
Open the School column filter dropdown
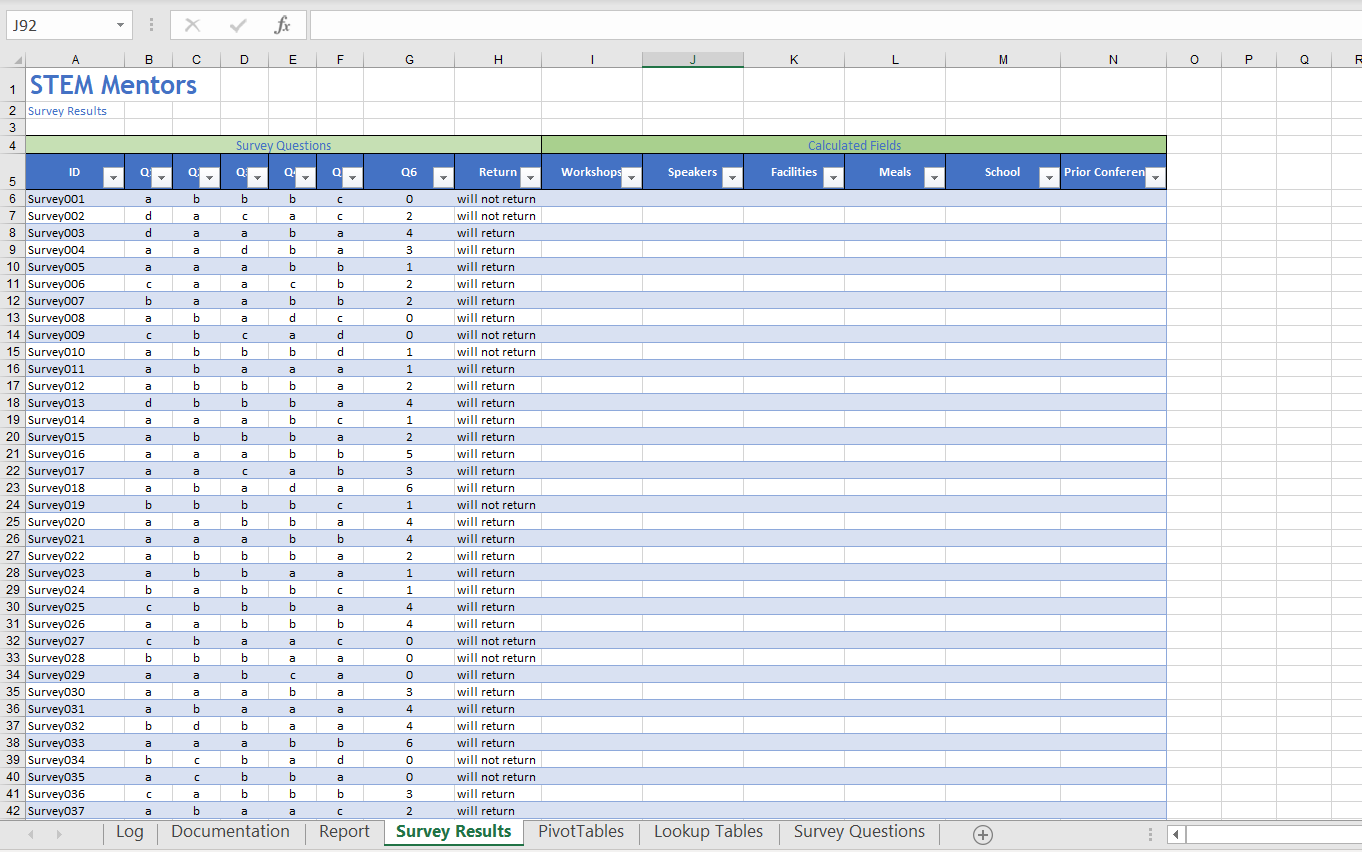[x=1049, y=178]
